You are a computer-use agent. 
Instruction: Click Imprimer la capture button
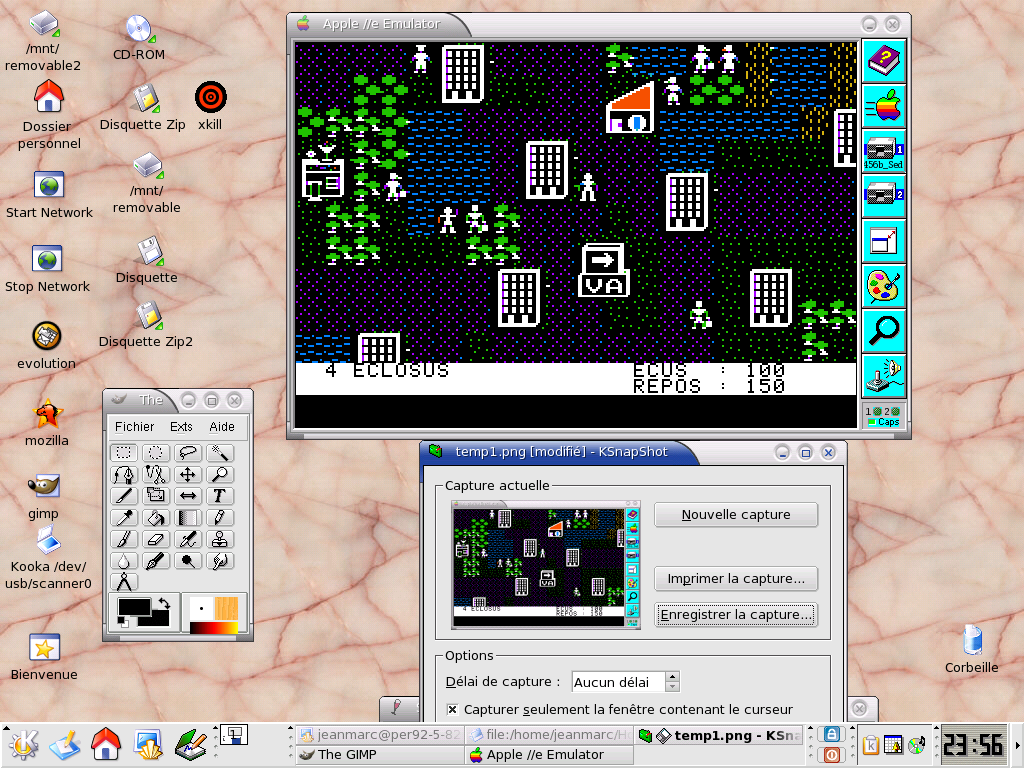pyautogui.click(x=736, y=579)
